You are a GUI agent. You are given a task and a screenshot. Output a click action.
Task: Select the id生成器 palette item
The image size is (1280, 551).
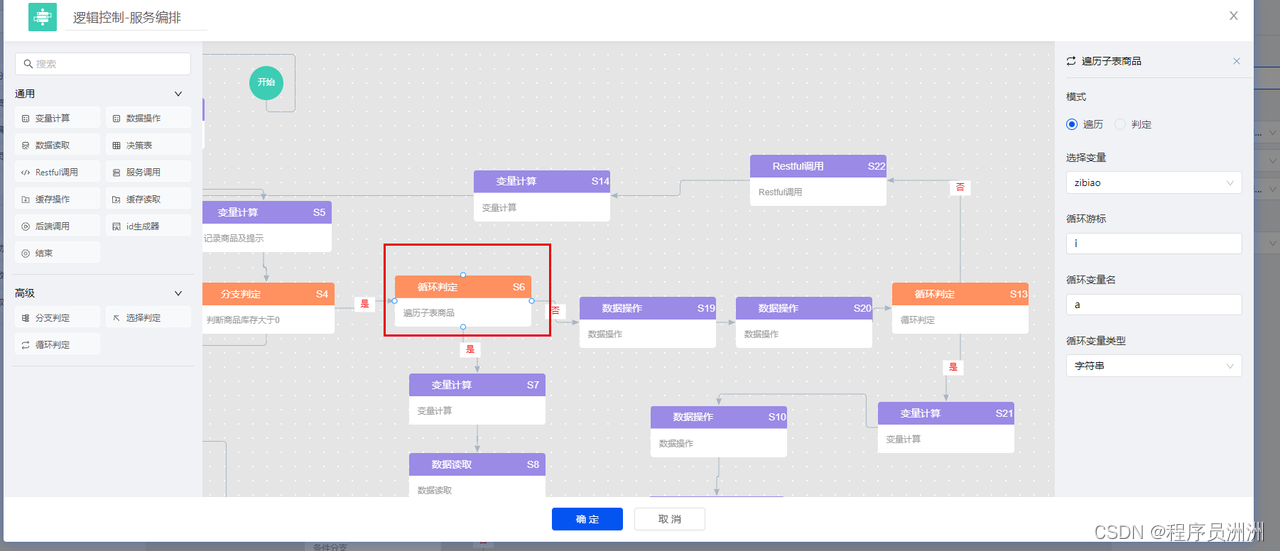[148, 226]
